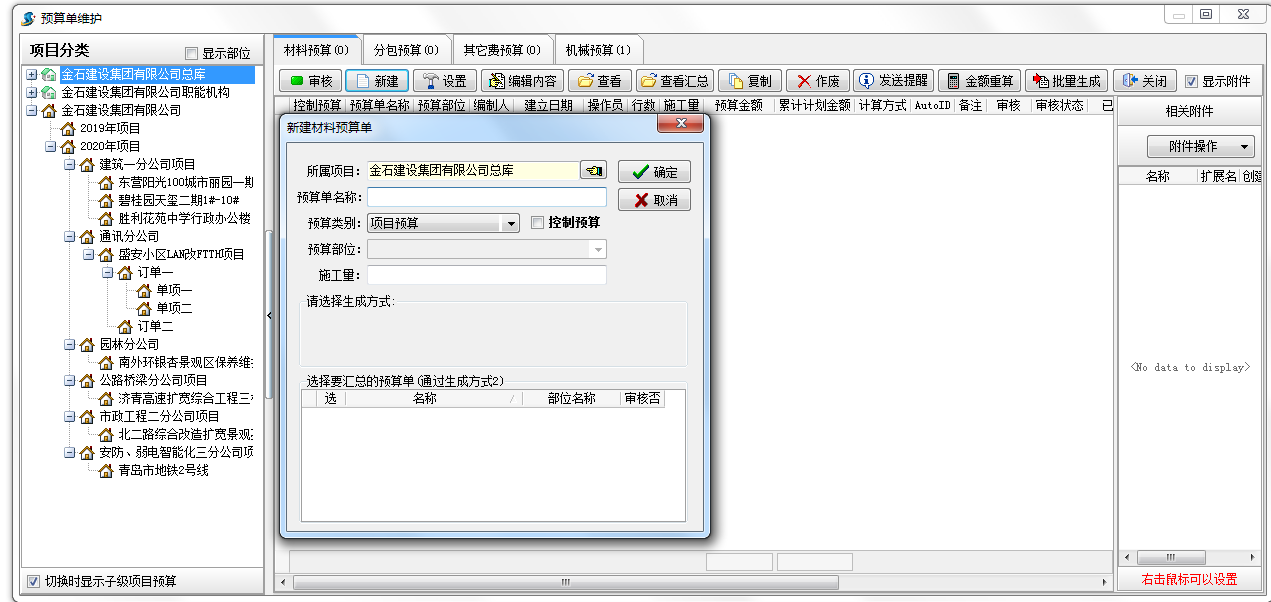The image size is (1271, 602).
Task: Click the 查看汇总 summary icon
Action: 648,81
